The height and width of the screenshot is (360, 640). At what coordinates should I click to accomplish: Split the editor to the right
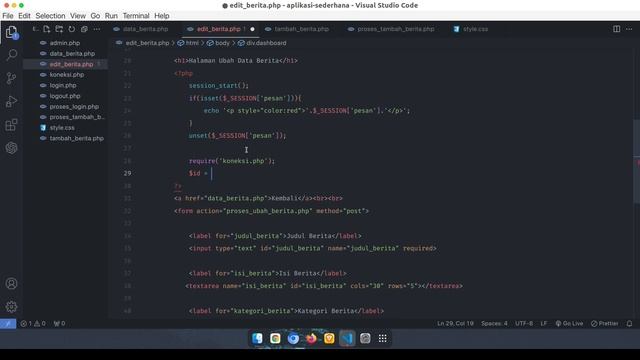coord(616,29)
